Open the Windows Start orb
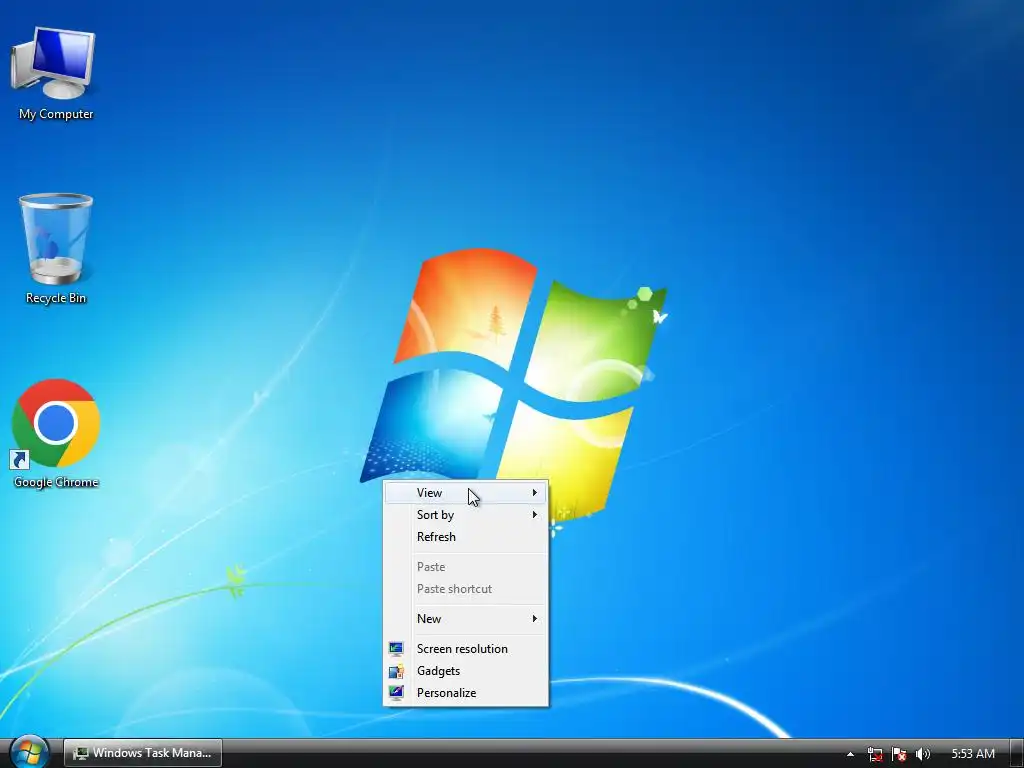 tap(28, 752)
